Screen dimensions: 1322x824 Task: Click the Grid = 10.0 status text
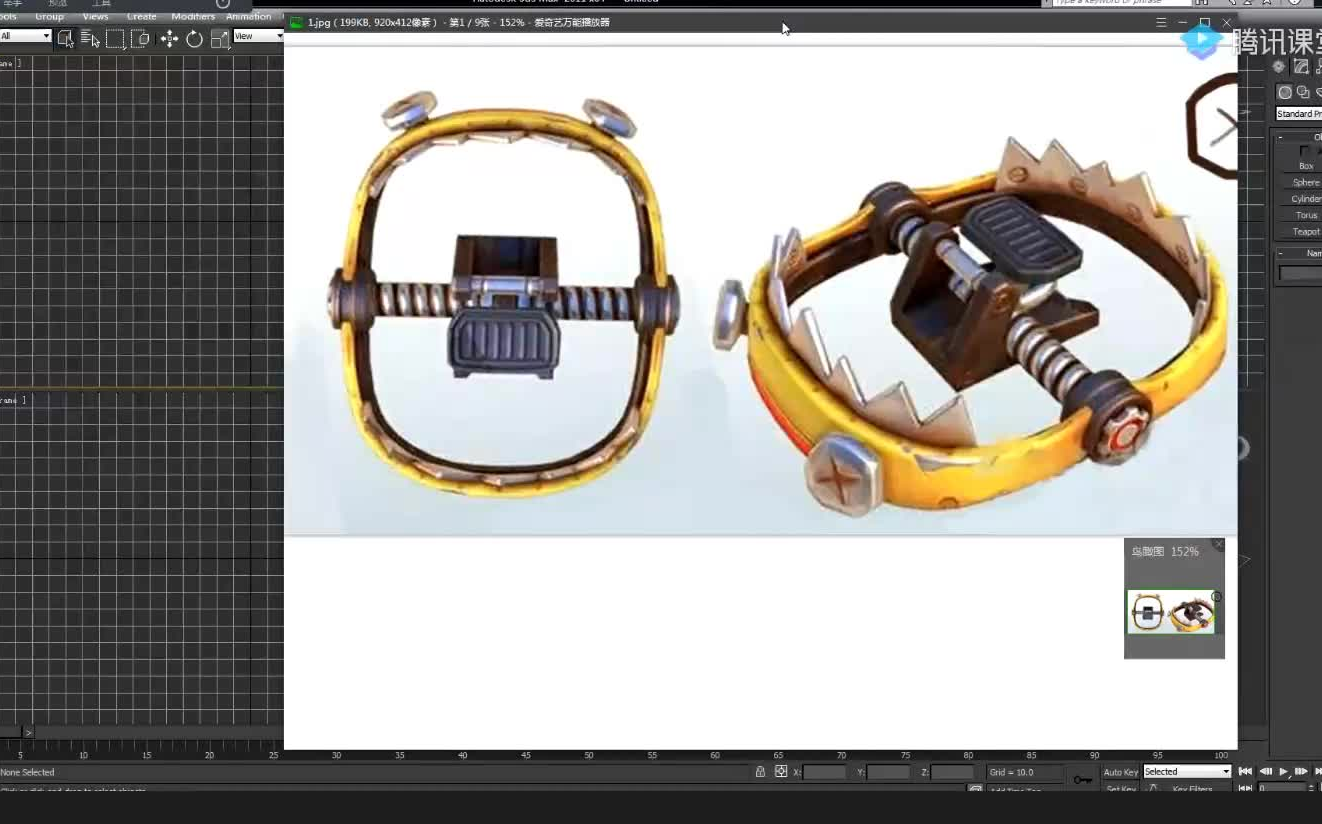coord(1011,772)
